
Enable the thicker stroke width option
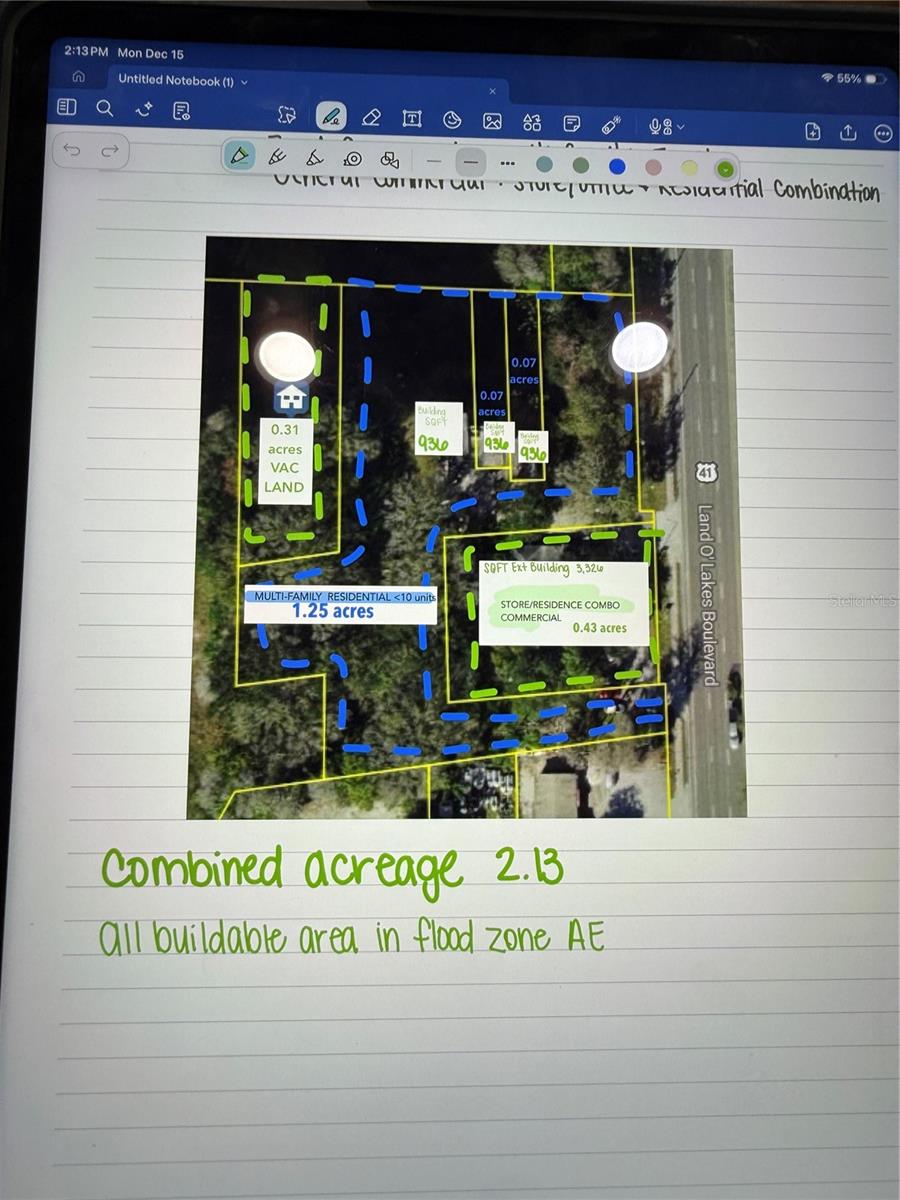[x=470, y=162]
